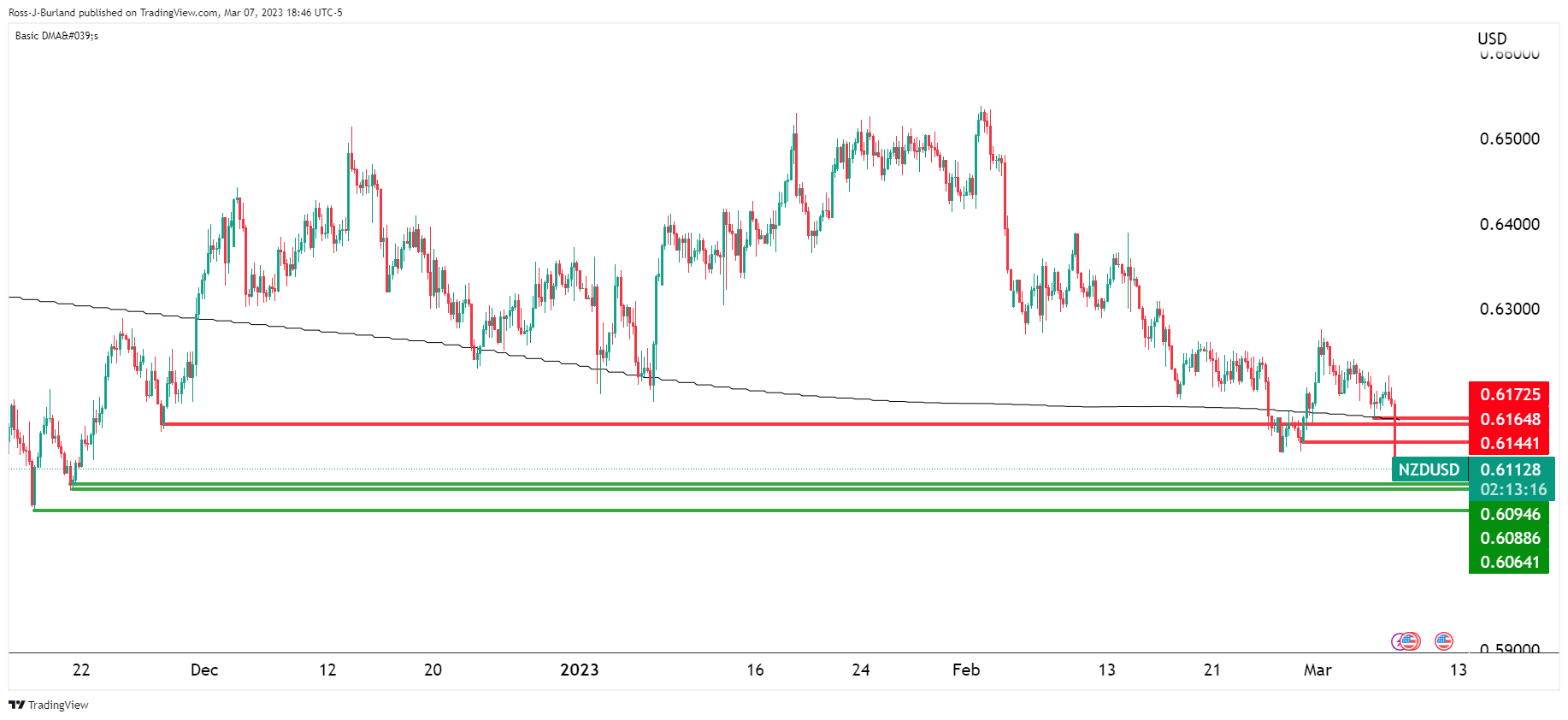This screenshot has height=720, width=1568.
Task: Click the red price label 0.61441
Action: click(x=1510, y=443)
